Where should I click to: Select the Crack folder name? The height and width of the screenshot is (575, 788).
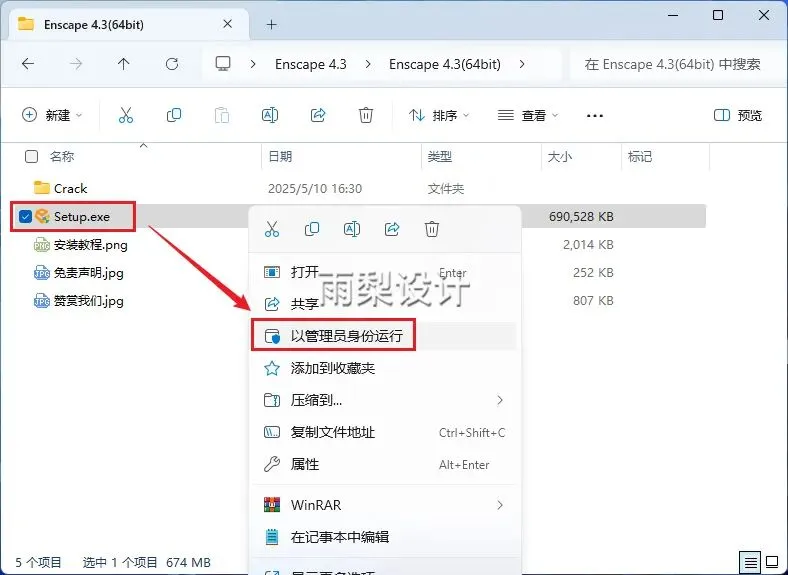pyautogui.click(x=70, y=188)
